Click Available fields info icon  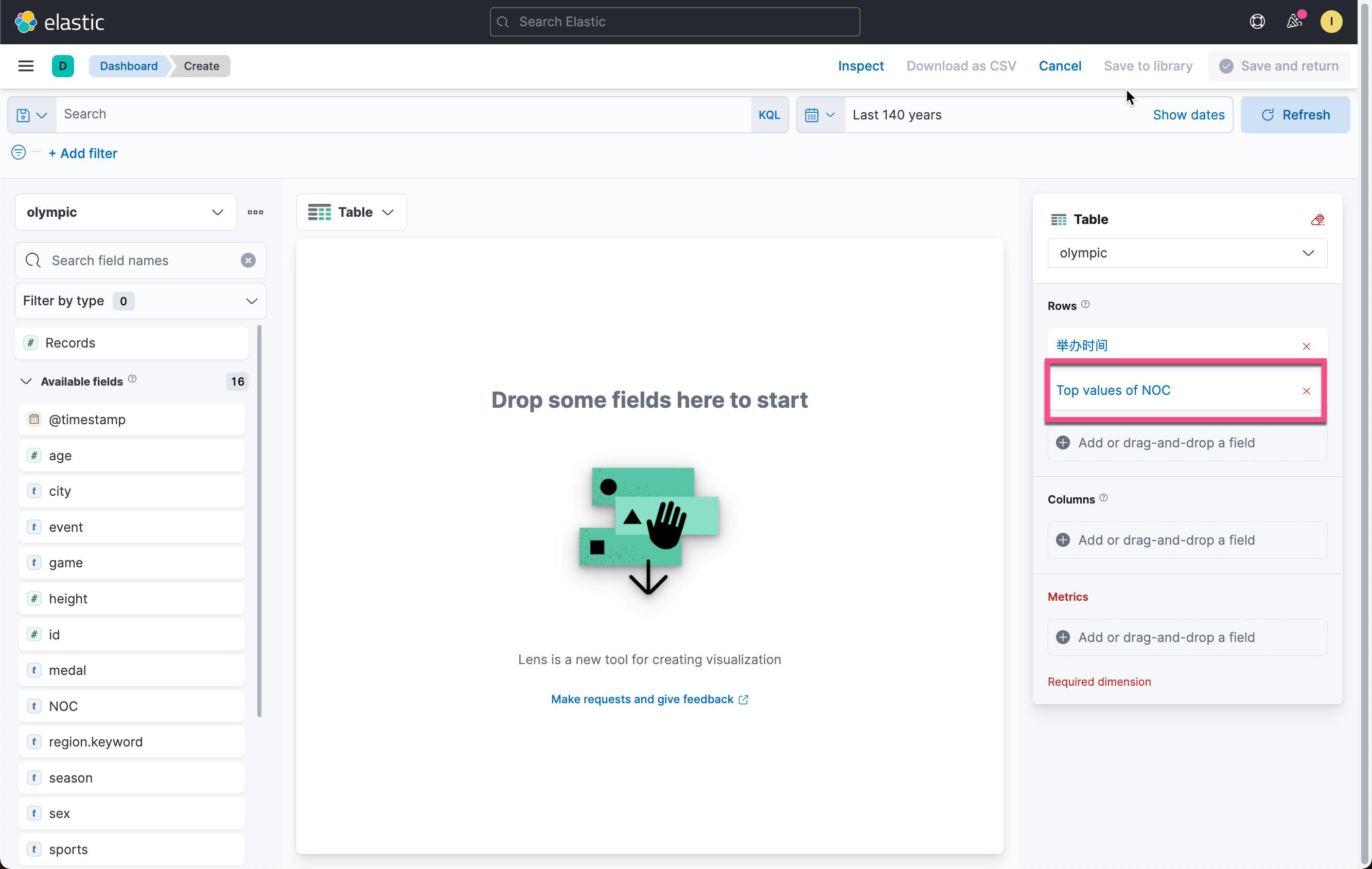[132, 379]
